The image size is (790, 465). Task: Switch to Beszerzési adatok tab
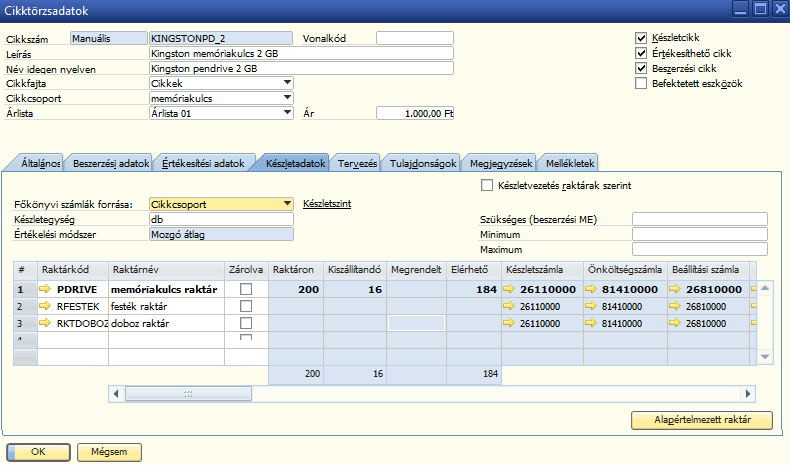[x=111, y=163]
